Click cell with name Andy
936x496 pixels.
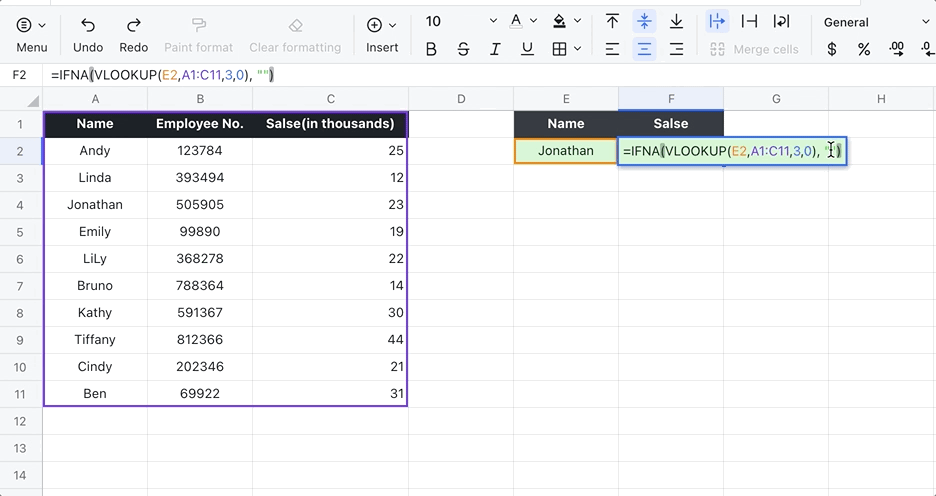pyautogui.click(x=95, y=150)
